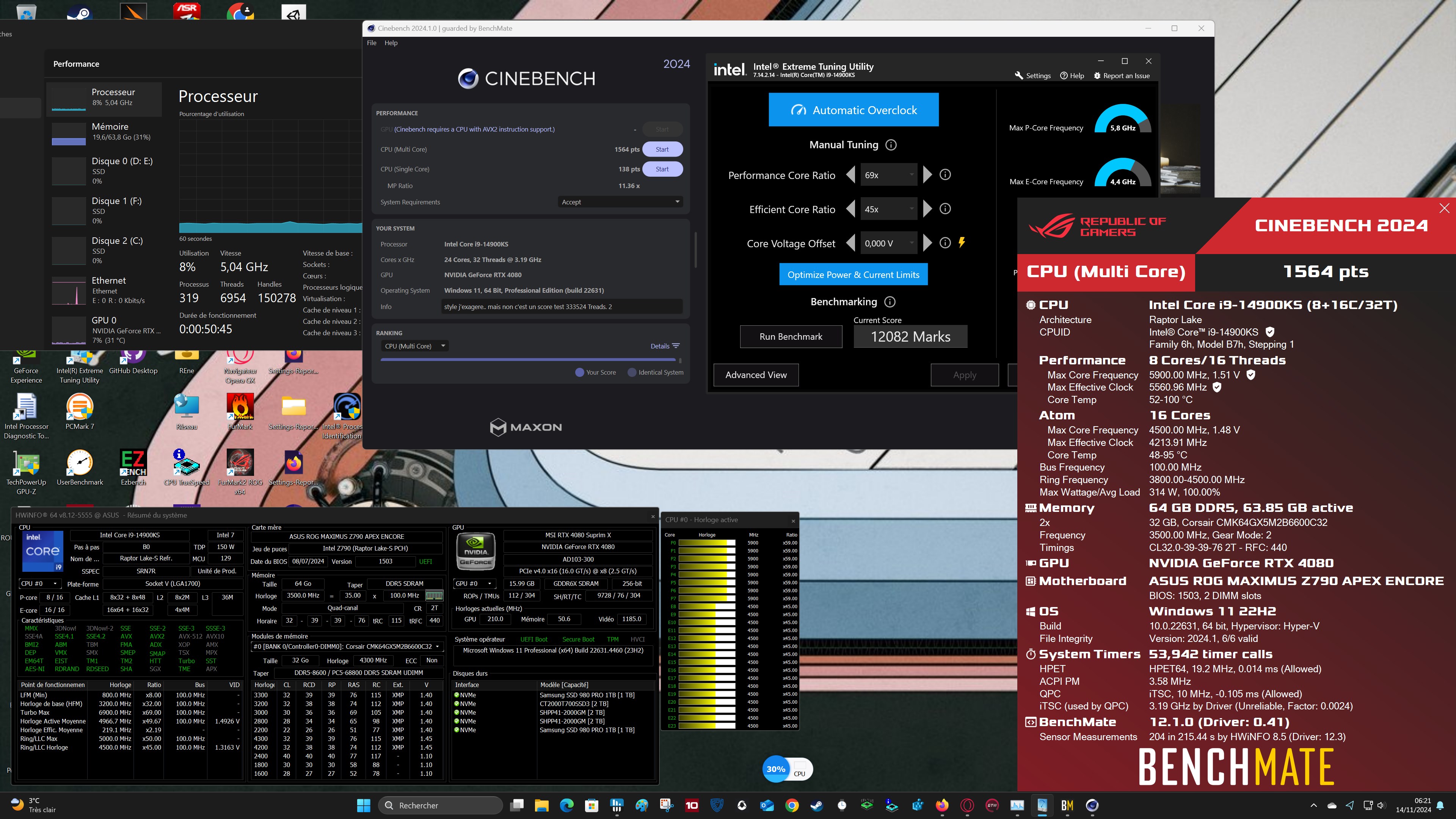Click the Windows Start button
Screen dimensions: 1456x819
coord(364,805)
